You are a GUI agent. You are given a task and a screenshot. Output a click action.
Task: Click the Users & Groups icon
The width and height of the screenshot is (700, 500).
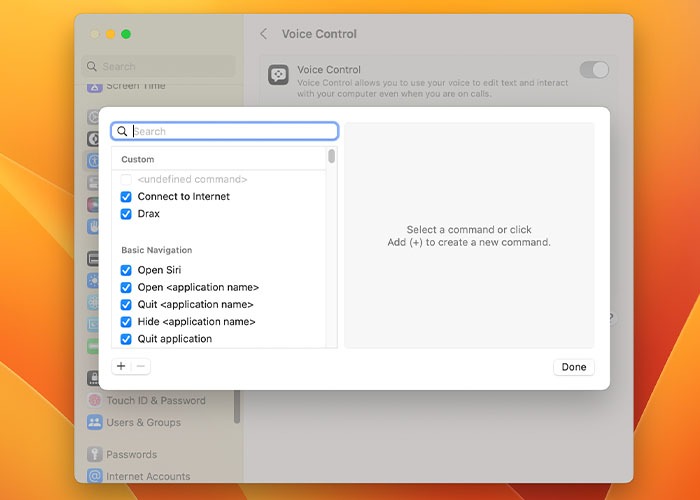pyautogui.click(x=95, y=422)
